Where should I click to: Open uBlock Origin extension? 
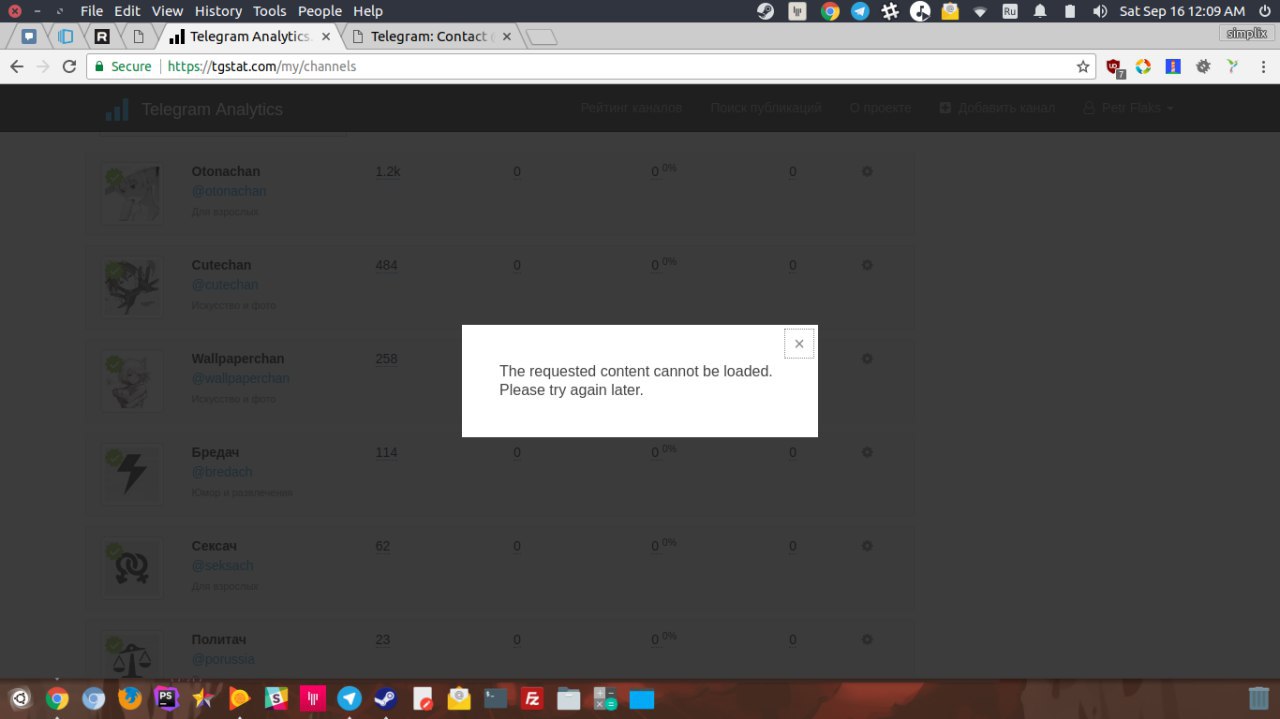(x=1114, y=67)
